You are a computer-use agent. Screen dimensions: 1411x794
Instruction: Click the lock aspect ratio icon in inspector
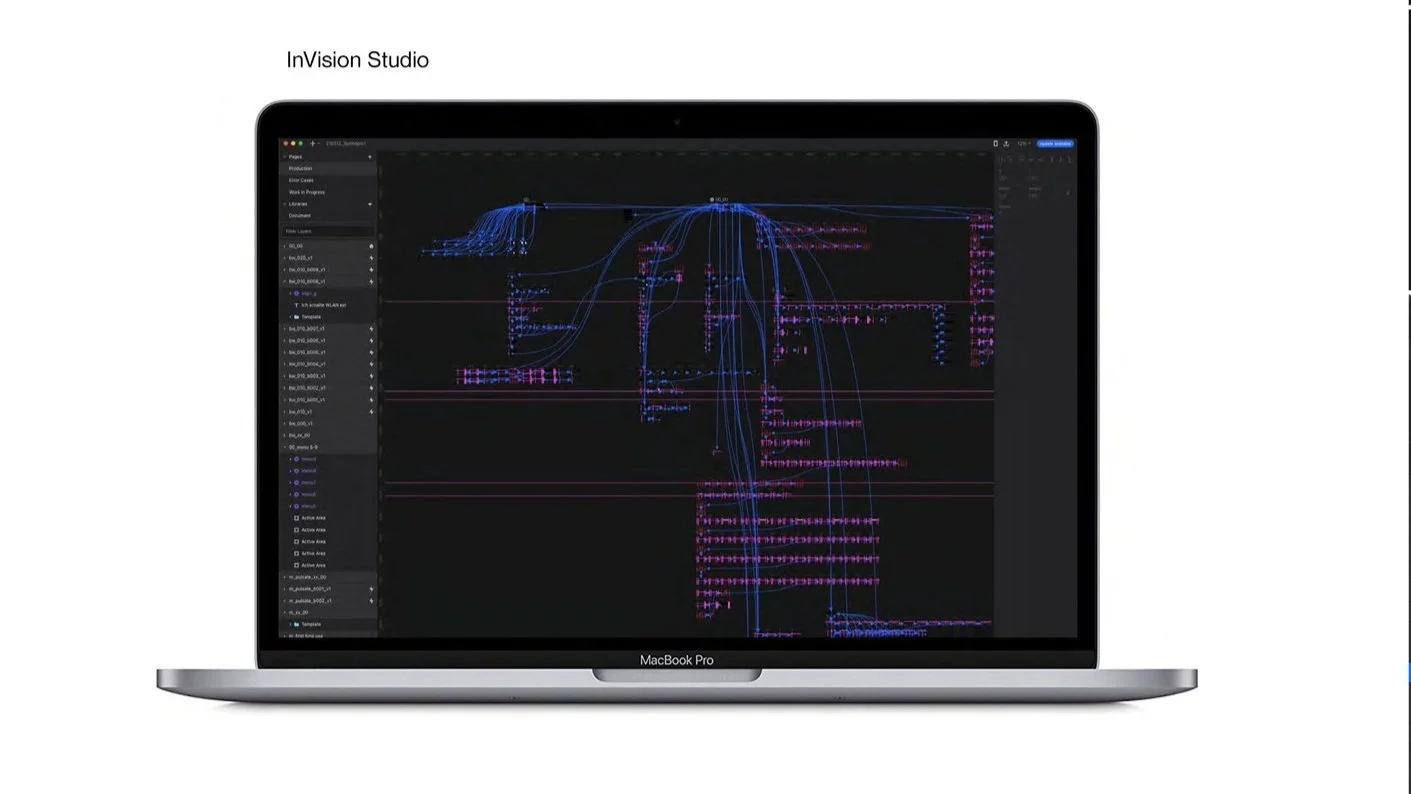(x=1067, y=192)
